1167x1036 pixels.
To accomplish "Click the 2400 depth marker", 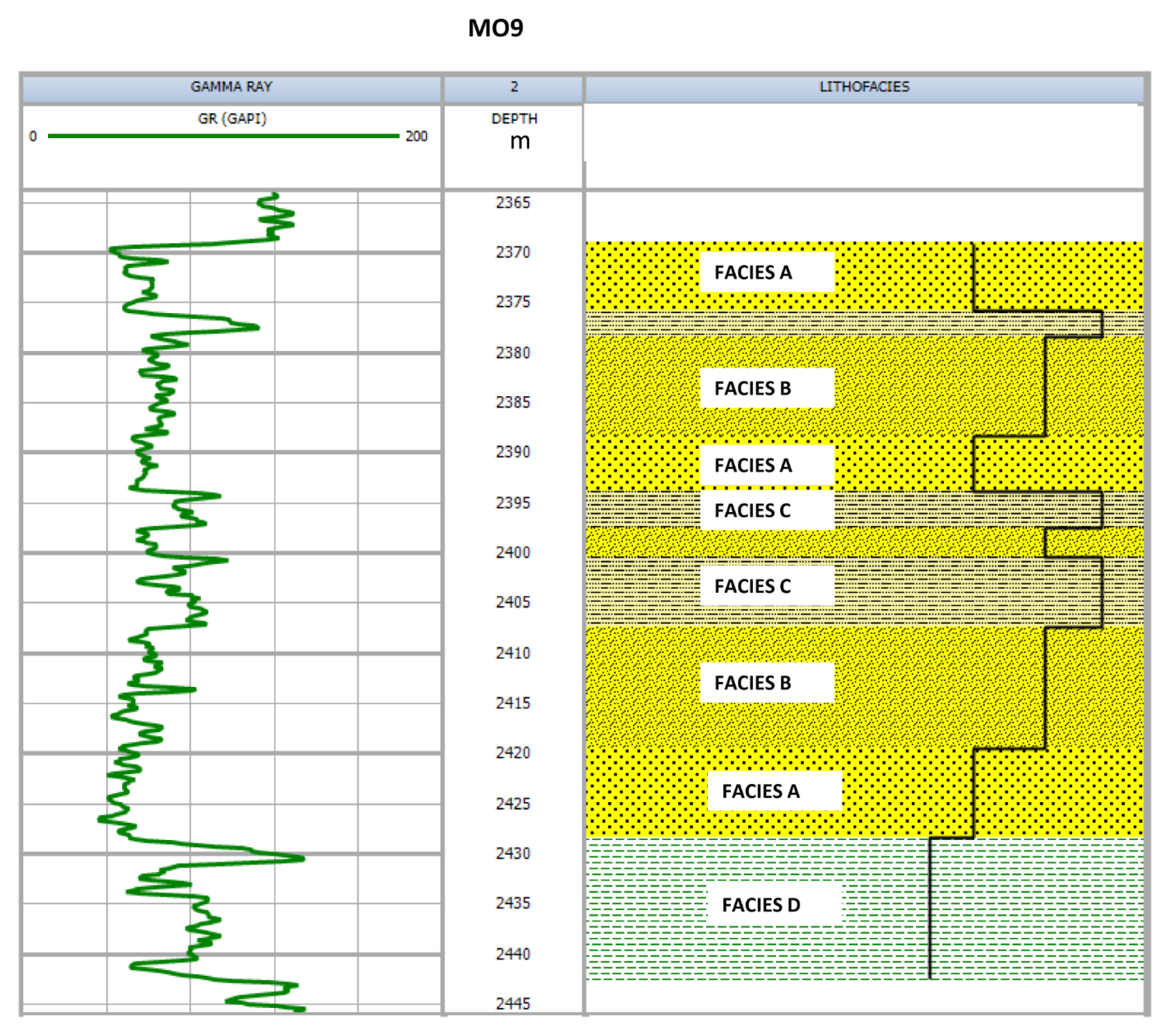I will 513,553.
